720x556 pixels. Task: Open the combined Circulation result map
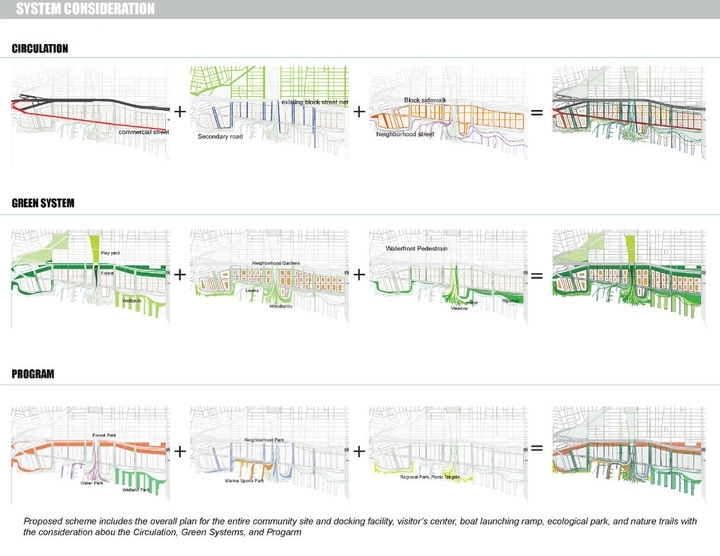629,112
